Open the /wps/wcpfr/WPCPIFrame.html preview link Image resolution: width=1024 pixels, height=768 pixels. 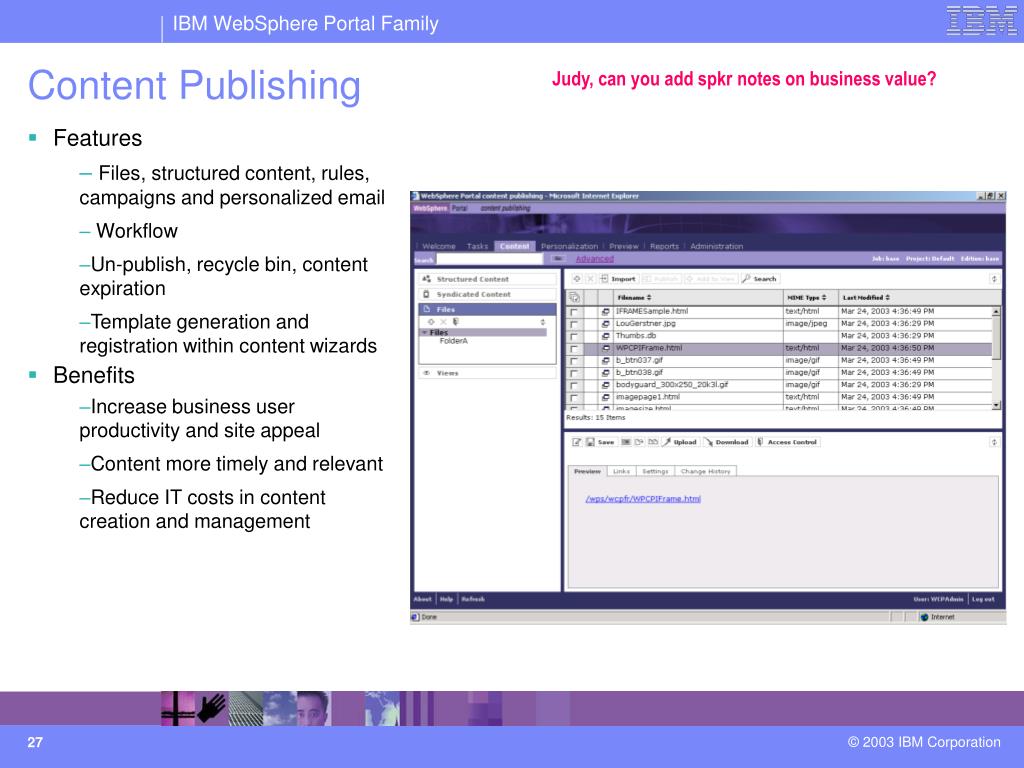643,499
